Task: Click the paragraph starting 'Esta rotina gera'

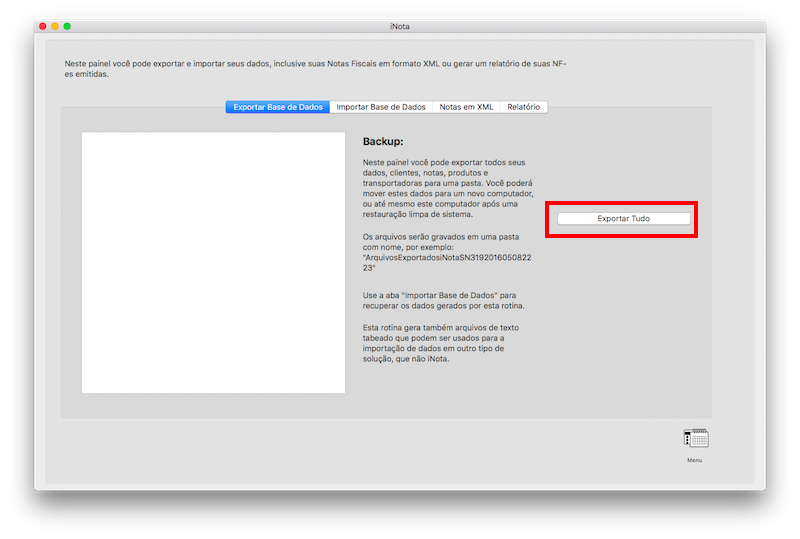Action: coord(441,343)
